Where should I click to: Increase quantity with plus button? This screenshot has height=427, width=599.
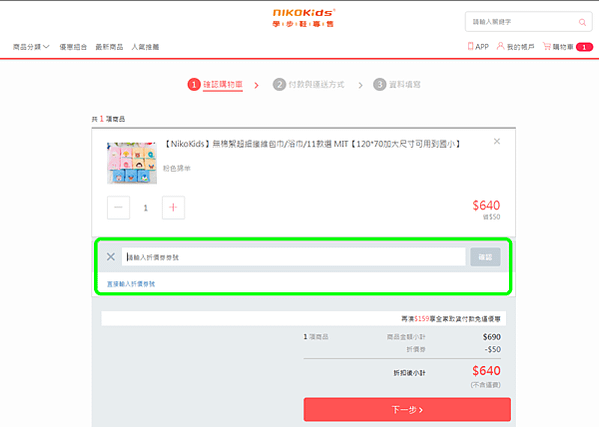pos(173,207)
